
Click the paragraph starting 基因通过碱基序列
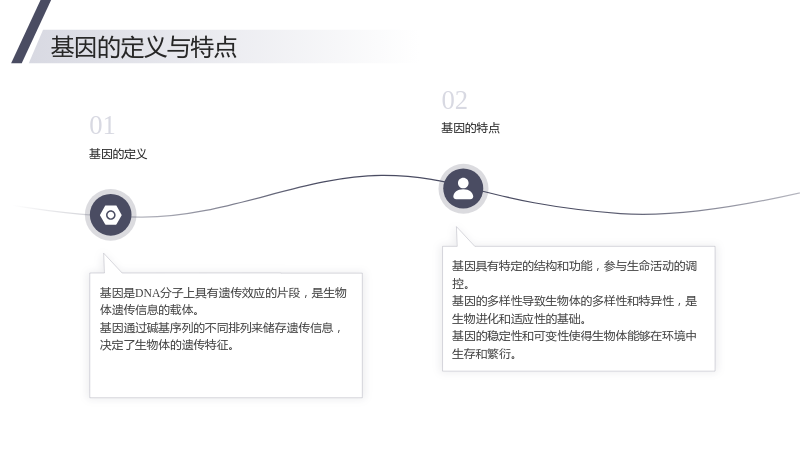(x=220, y=336)
